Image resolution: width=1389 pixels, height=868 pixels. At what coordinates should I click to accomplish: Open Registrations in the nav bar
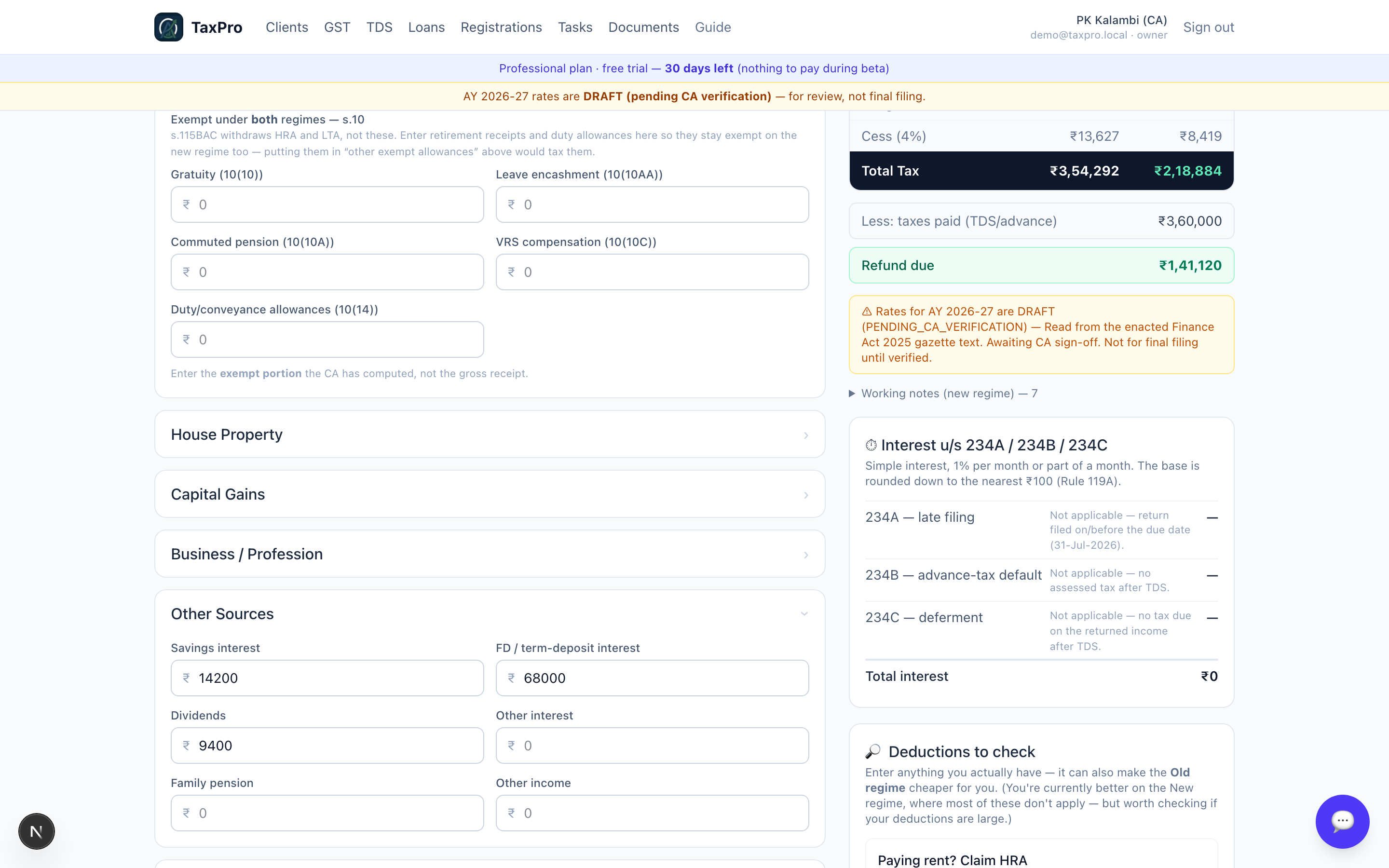[x=501, y=27]
